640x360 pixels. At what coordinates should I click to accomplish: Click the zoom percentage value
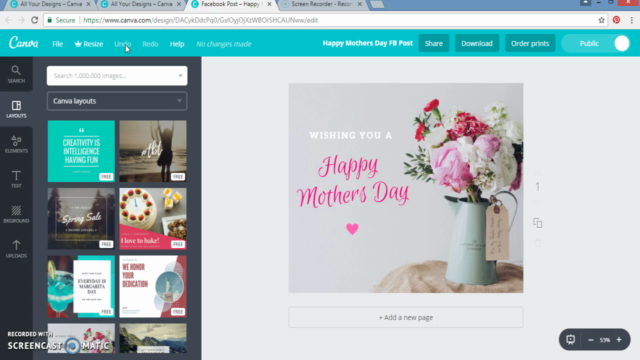pyautogui.click(x=604, y=340)
